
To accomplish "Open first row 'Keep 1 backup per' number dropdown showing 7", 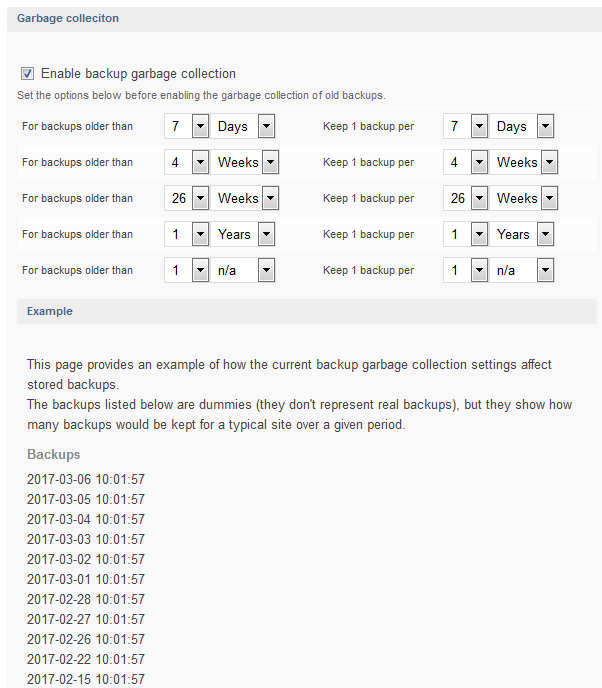I will [466, 127].
